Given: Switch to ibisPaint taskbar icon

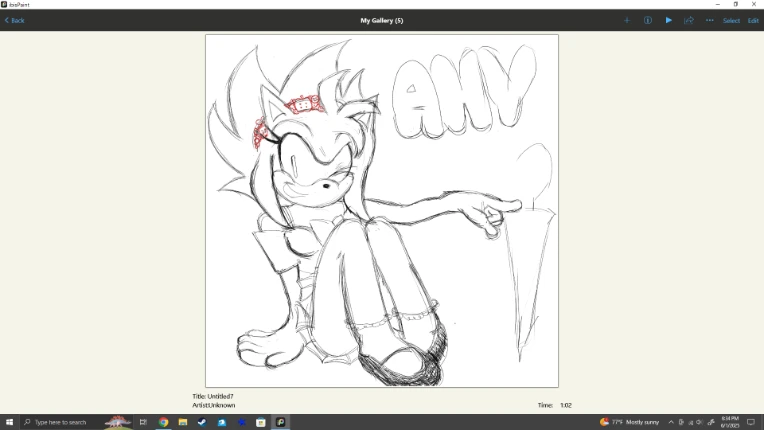Looking at the screenshot, I should (x=281, y=422).
